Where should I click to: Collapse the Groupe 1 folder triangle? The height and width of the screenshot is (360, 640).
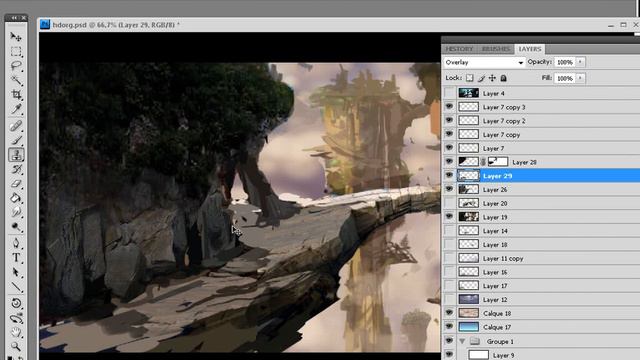pos(462,341)
